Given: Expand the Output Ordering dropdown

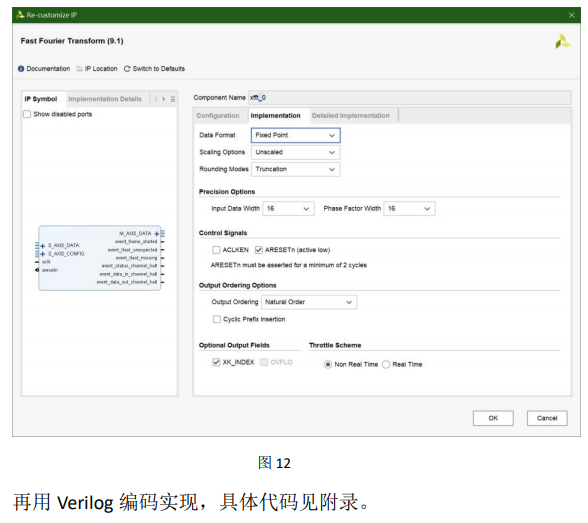Looking at the screenshot, I should click(x=309, y=302).
